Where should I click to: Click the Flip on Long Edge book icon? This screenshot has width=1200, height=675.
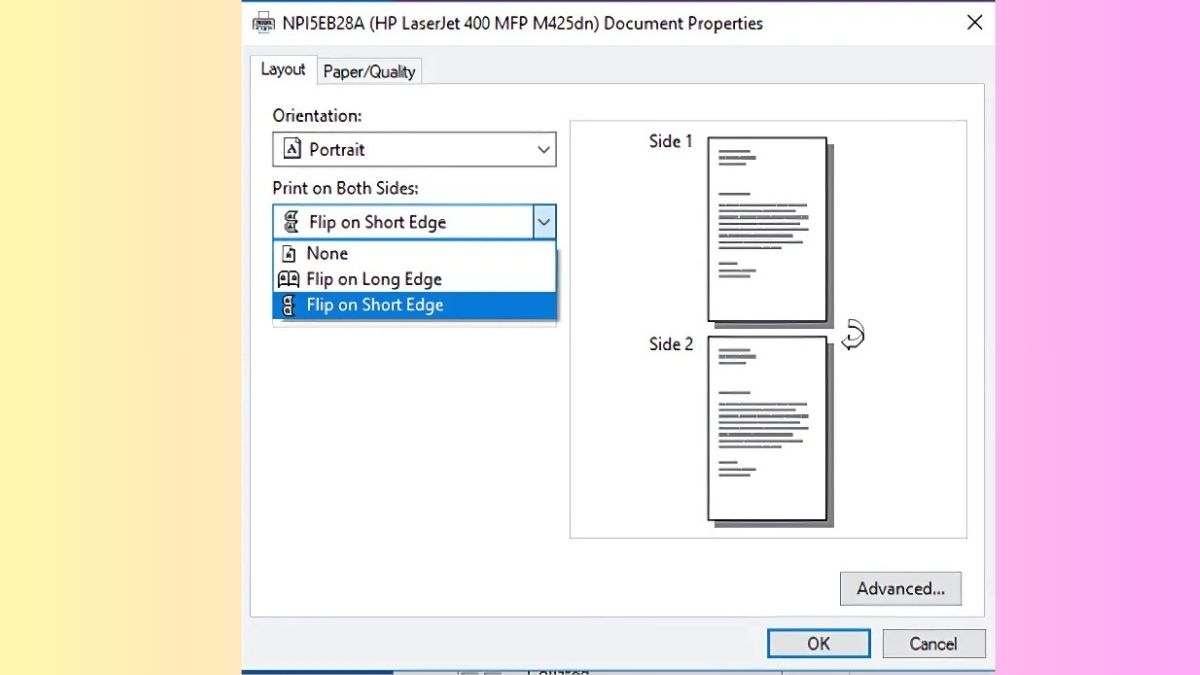288,279
